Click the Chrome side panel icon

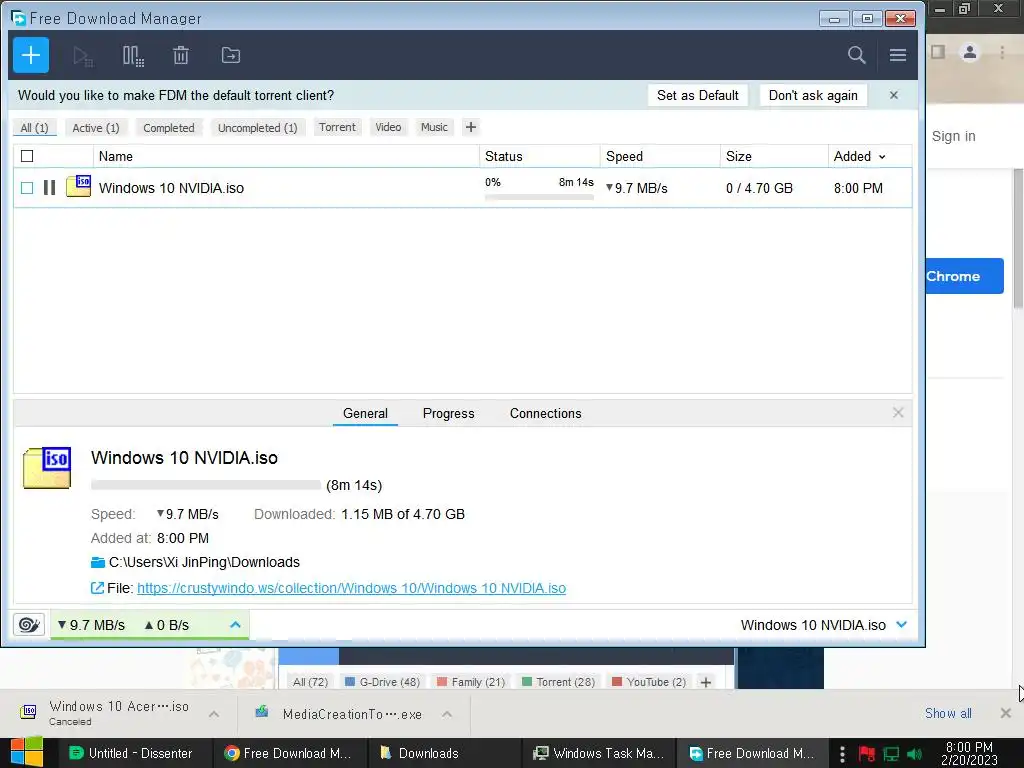tap(938, 52)
